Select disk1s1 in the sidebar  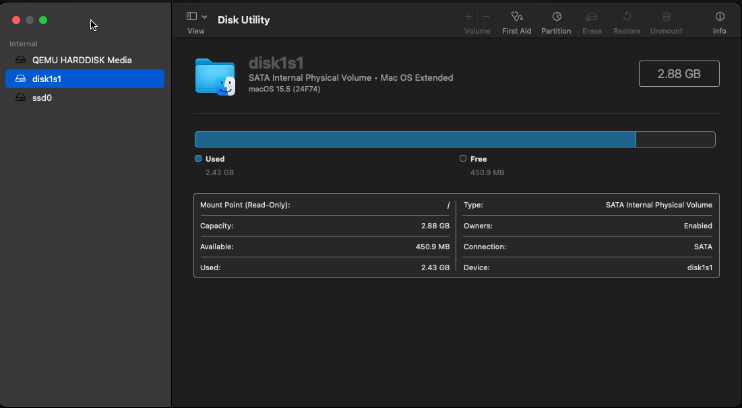click(x=85, y=79)
